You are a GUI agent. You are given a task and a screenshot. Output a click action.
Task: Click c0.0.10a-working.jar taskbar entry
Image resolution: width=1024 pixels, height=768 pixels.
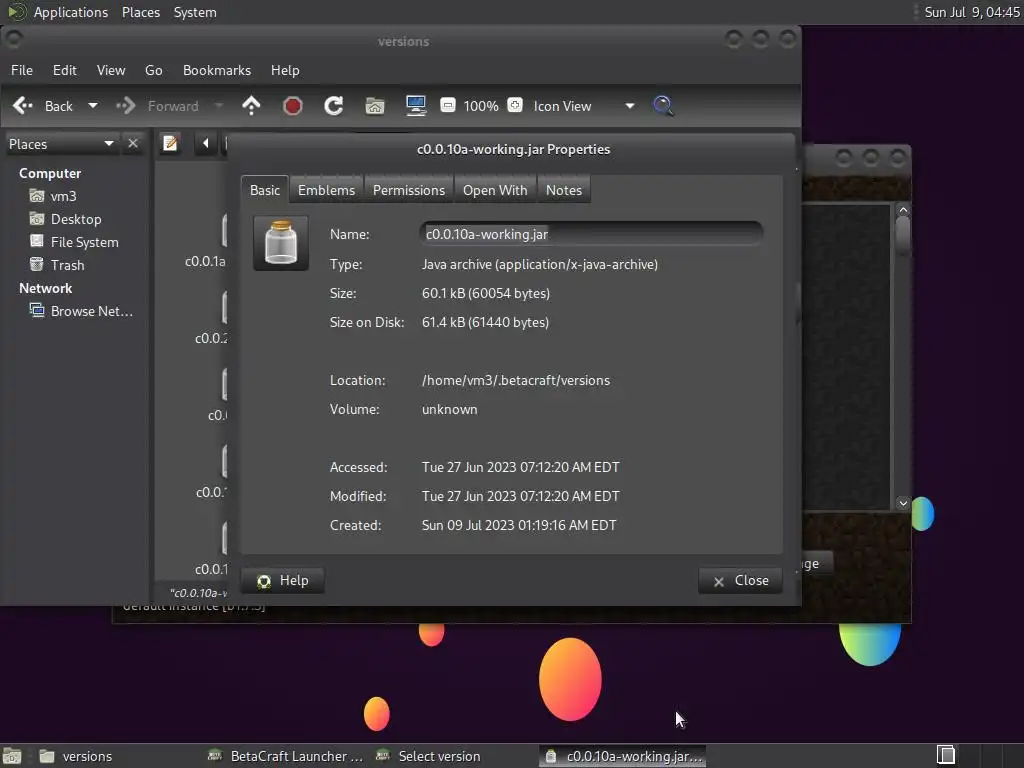[623, 756]
